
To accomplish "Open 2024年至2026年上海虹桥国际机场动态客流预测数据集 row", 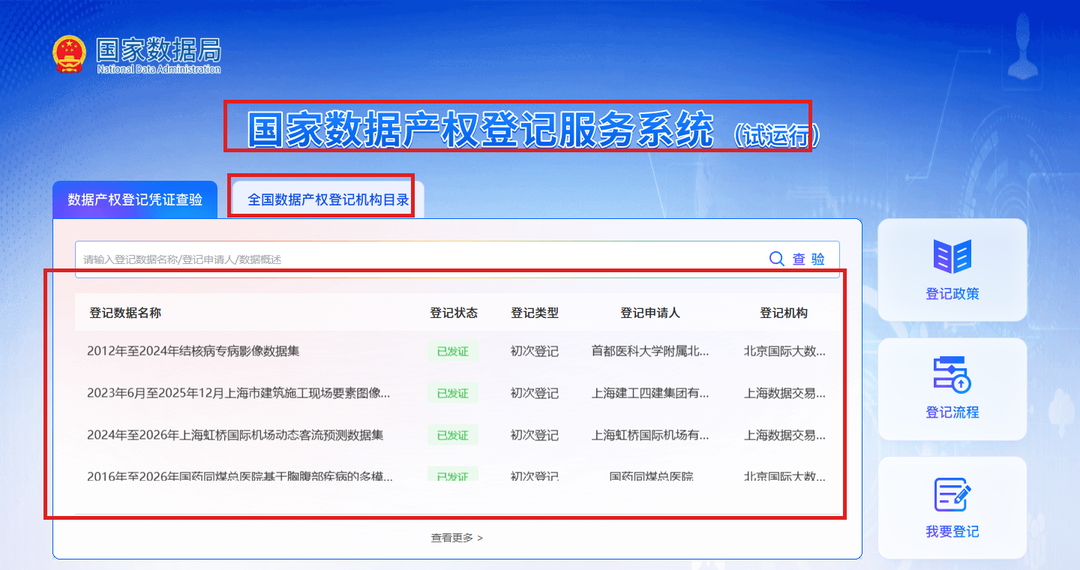I will pyautogui.click(x=457, y=435).
